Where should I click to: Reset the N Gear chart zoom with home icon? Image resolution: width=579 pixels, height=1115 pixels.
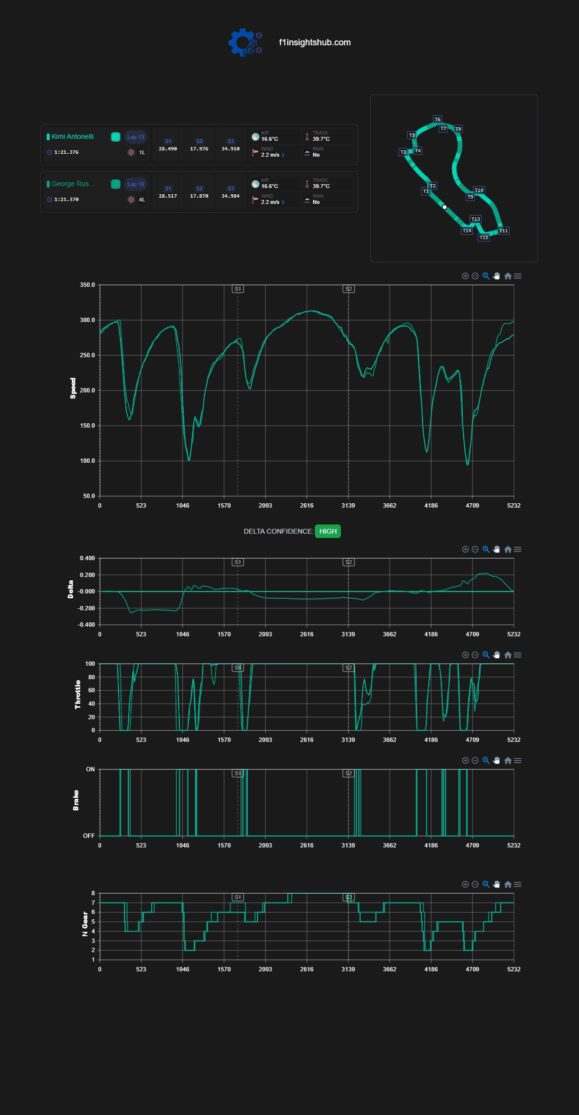point(508,884)
